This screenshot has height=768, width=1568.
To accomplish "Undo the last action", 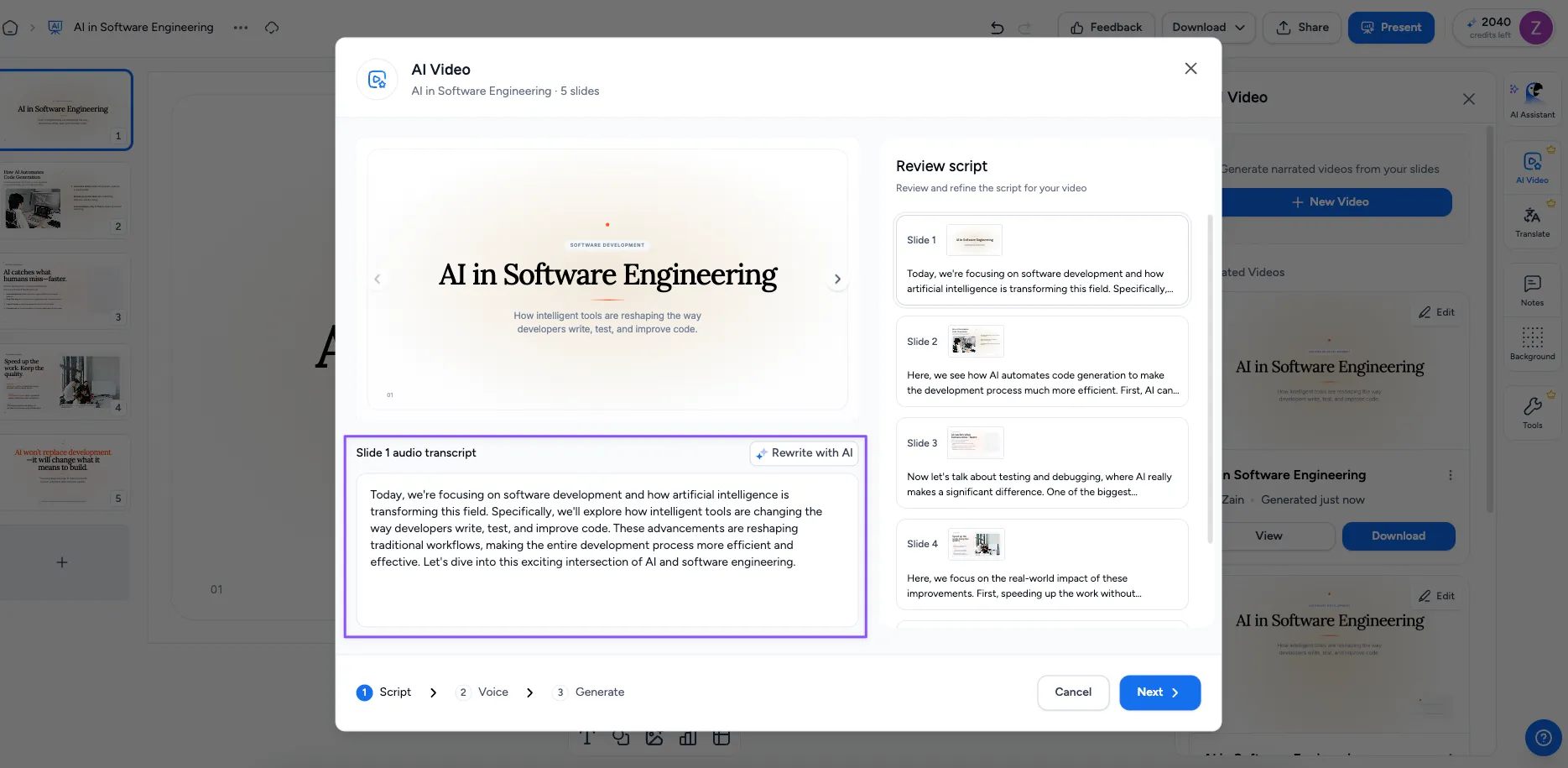I will click(x=997, y=28).
